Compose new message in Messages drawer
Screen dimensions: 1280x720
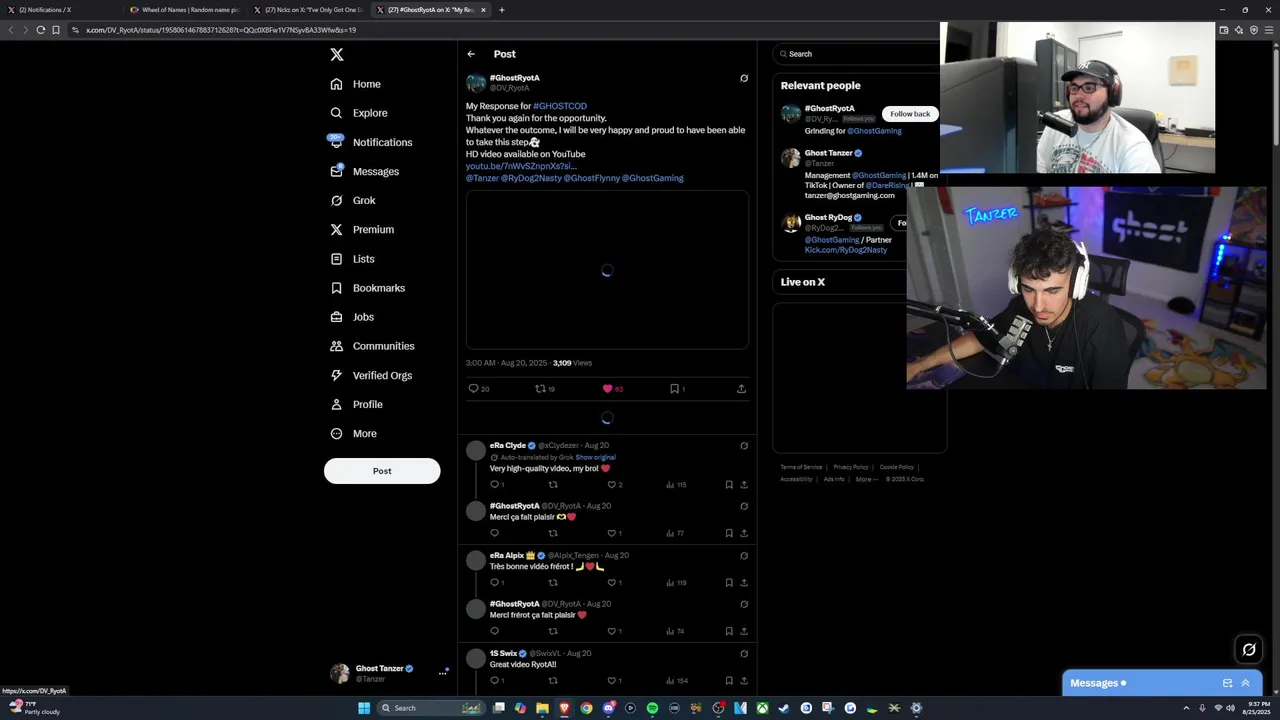tap(1227, 683)
